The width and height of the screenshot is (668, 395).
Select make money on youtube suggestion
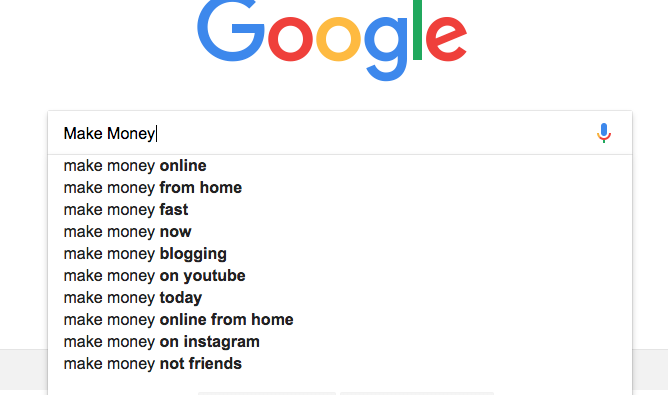(x=340, y=276)
